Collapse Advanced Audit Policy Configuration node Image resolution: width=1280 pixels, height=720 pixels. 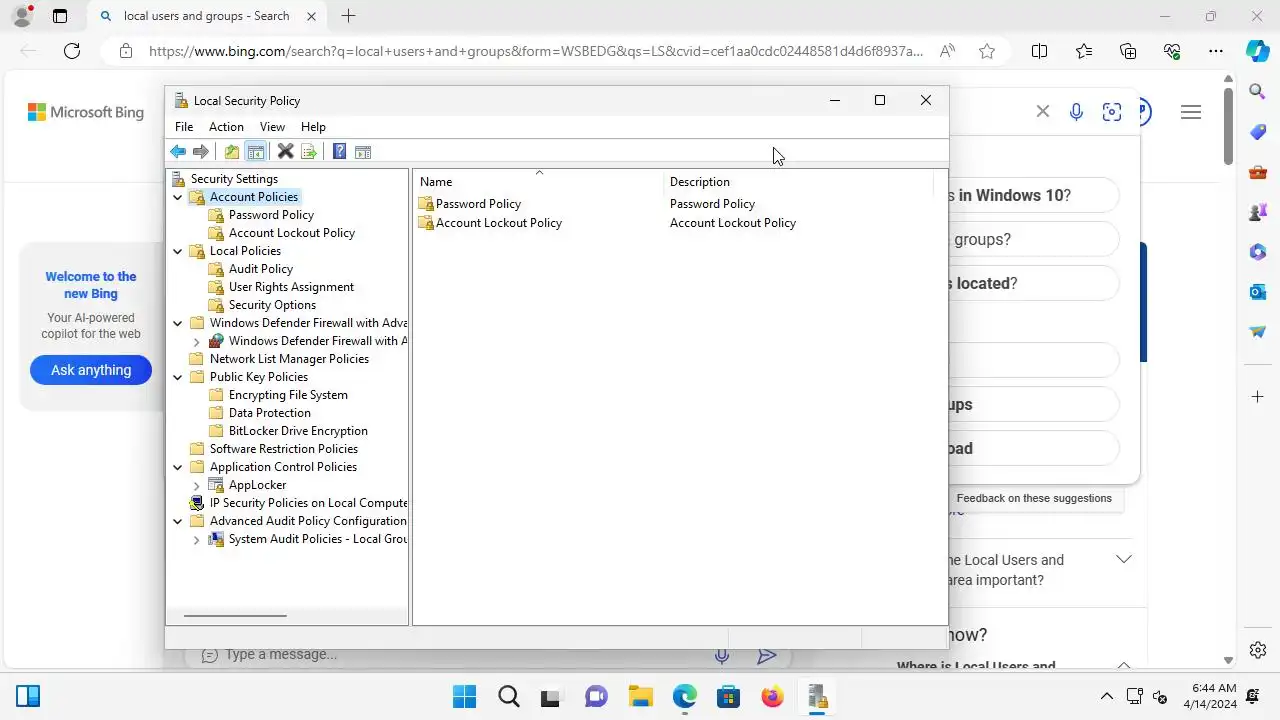(178, 521)
